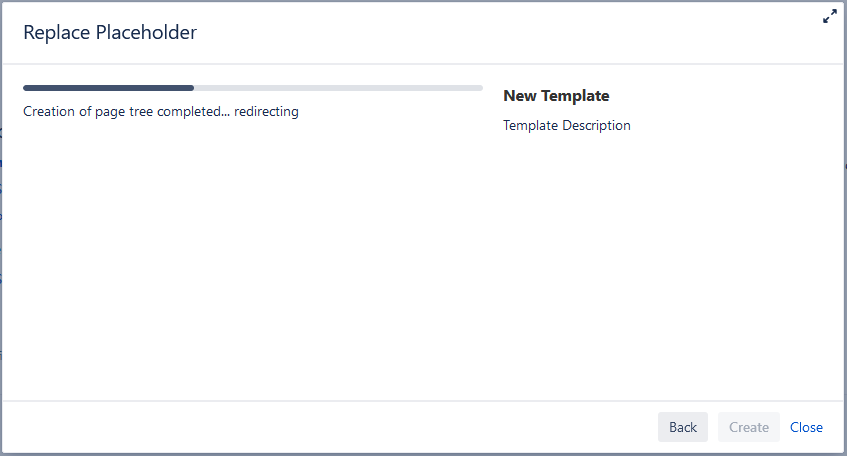Click the light unfilled part of the progress bar
The width and height of the screenshot is (847, 456).
338,88
